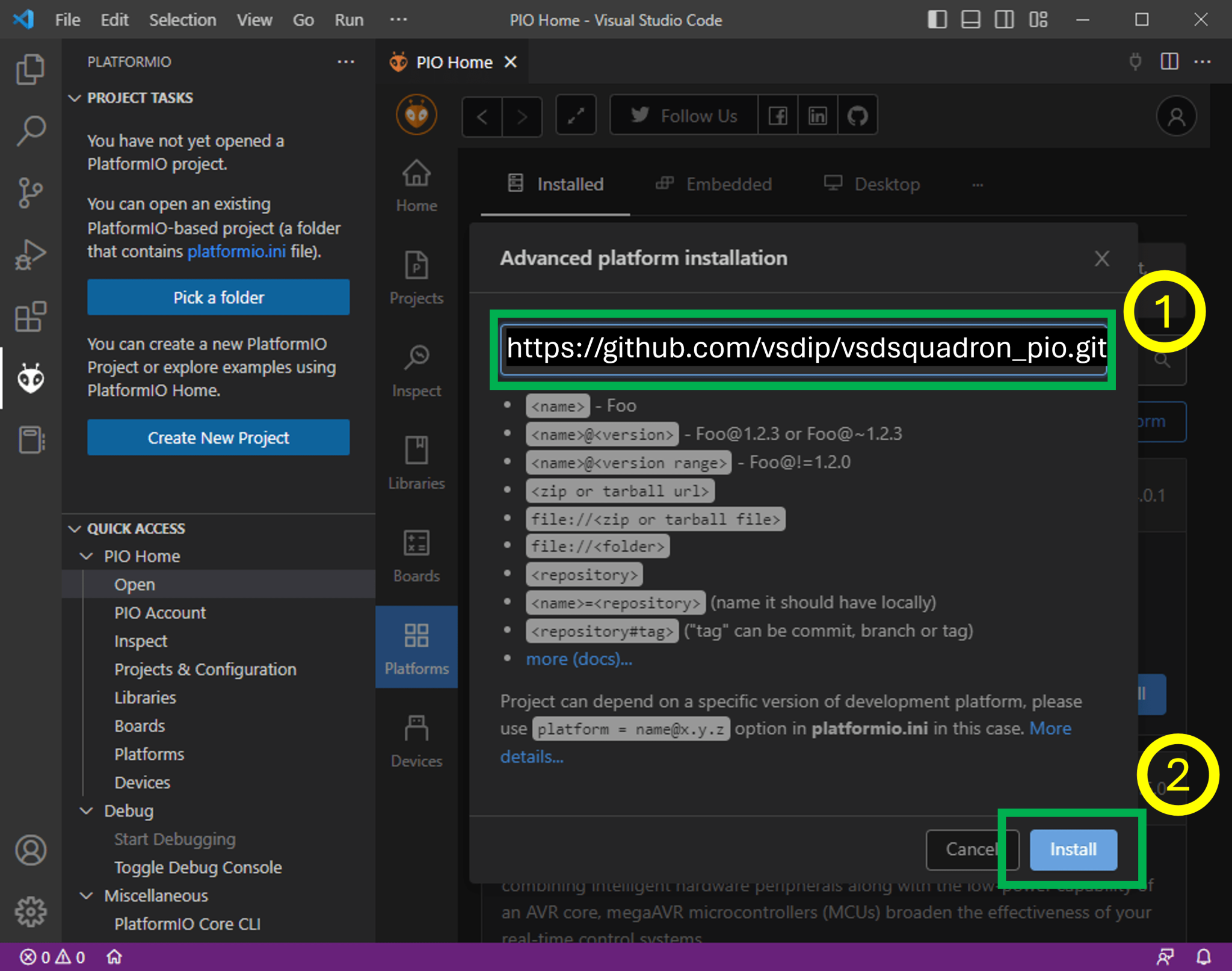Collapse the Debug tree group

87,810
